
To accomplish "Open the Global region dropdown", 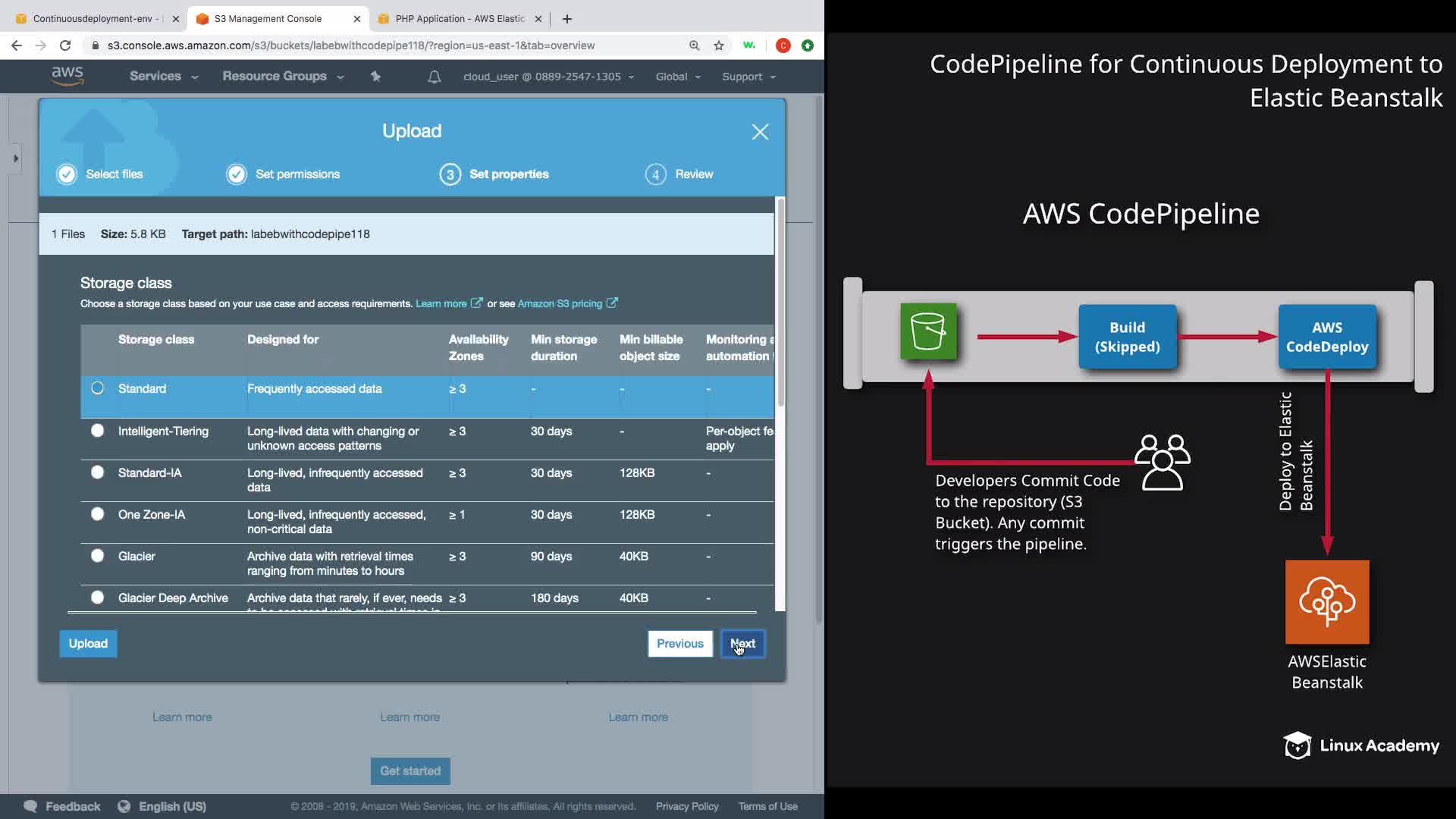I will coord(677,77).
